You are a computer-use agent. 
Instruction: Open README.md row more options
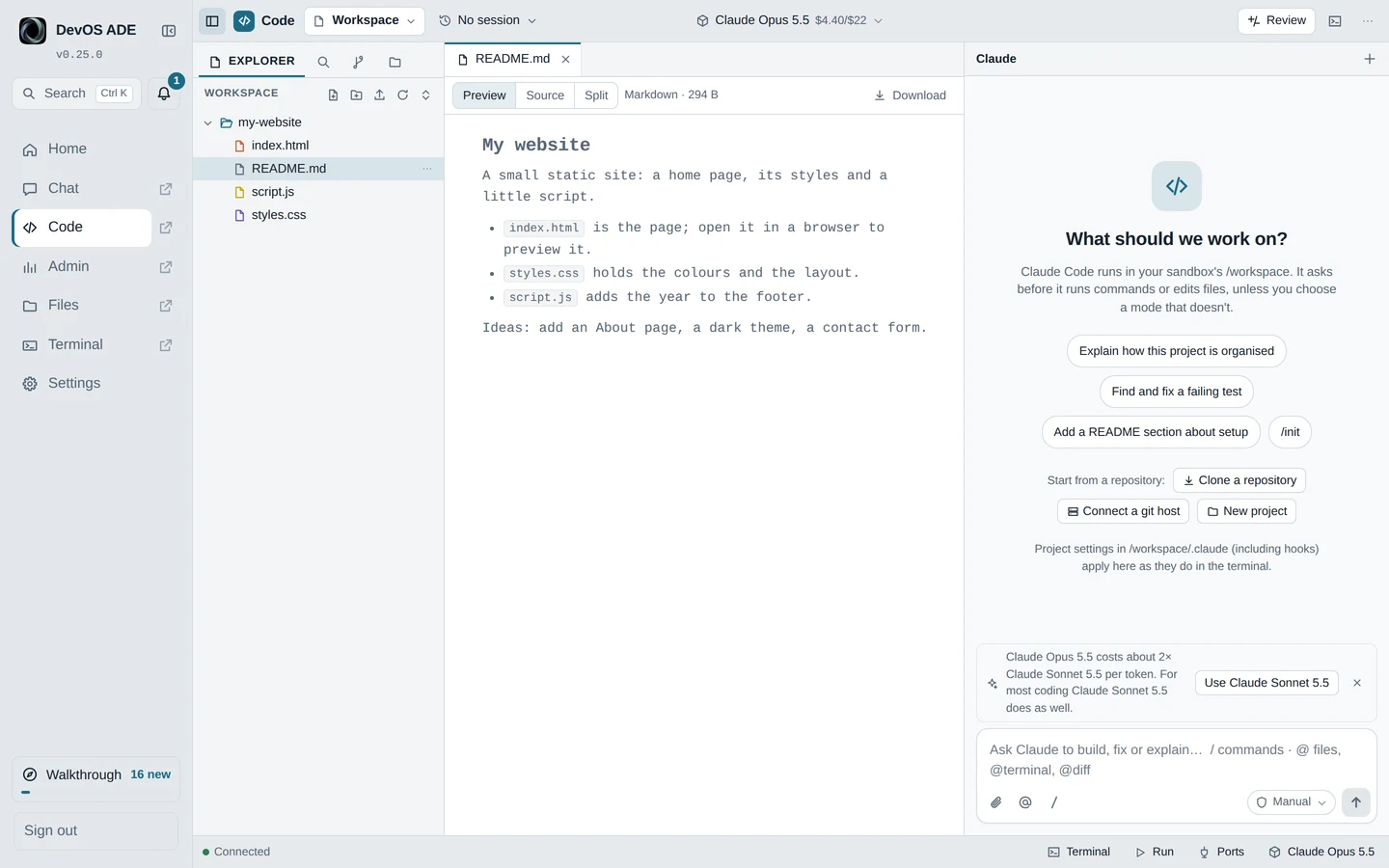pyautogui.click(x=426, y=169)
